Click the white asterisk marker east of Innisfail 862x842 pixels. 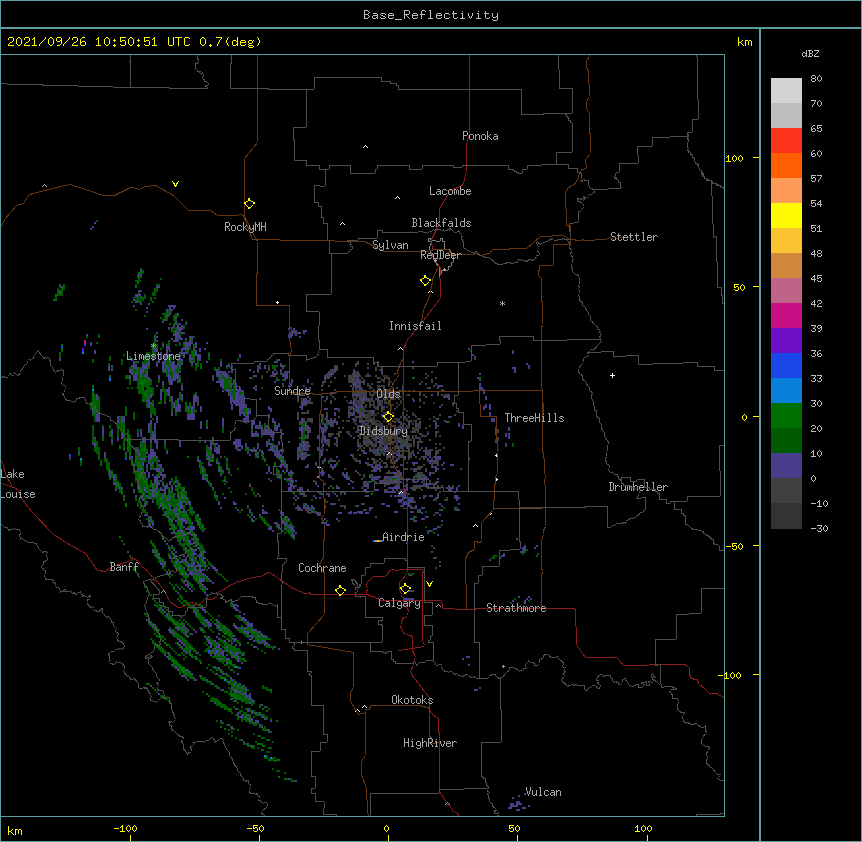502,303
